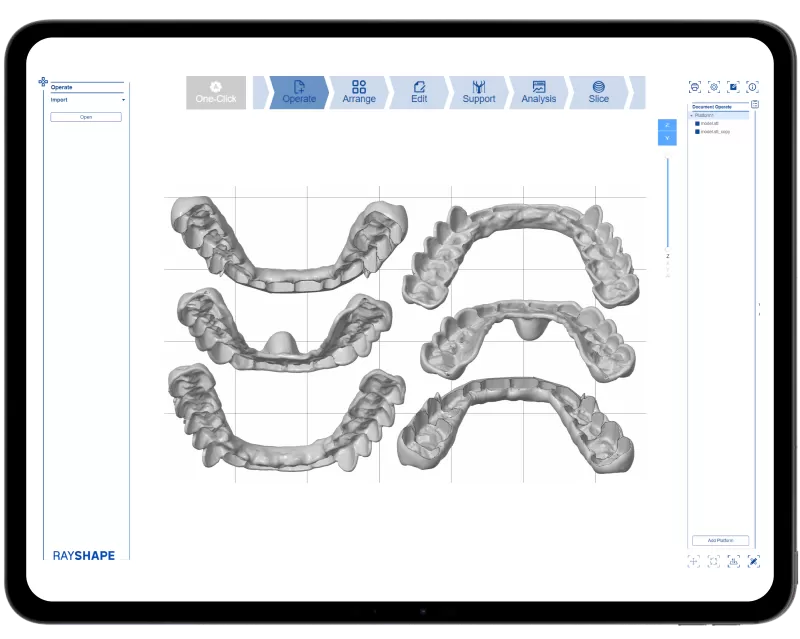Toggle the model.stl_copy visibility checkbox
This screenshot has width=800, height=639.
pyautogui.click(x=697, y=131)
